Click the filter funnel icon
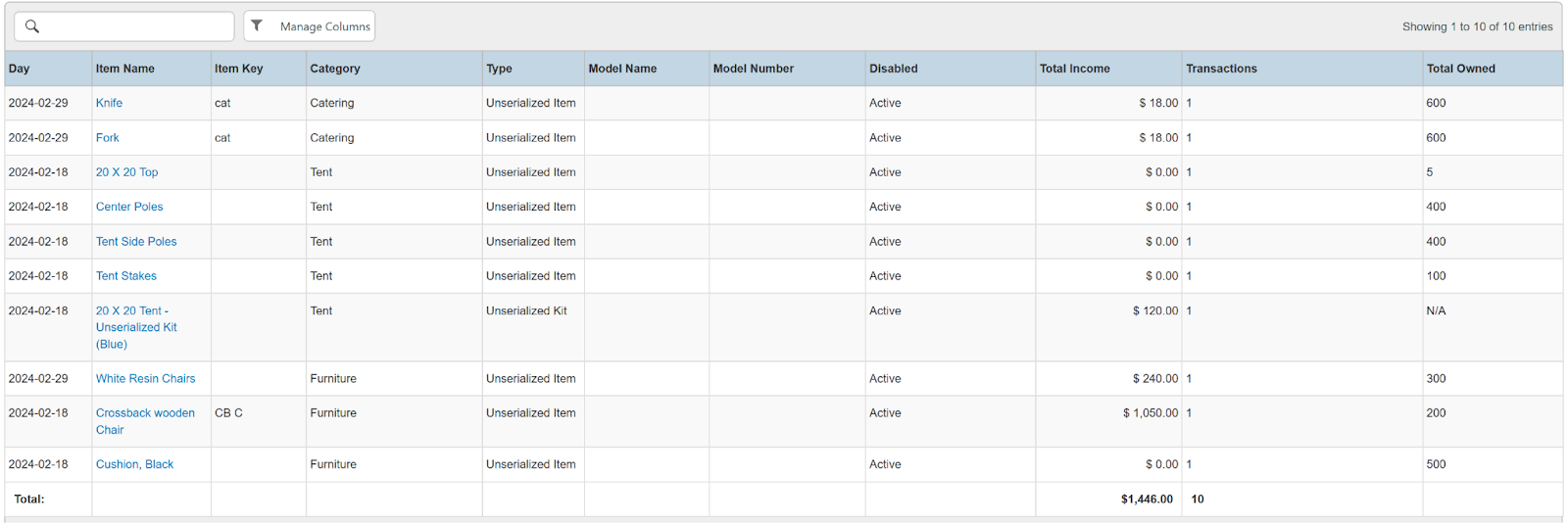 (257, 26)
